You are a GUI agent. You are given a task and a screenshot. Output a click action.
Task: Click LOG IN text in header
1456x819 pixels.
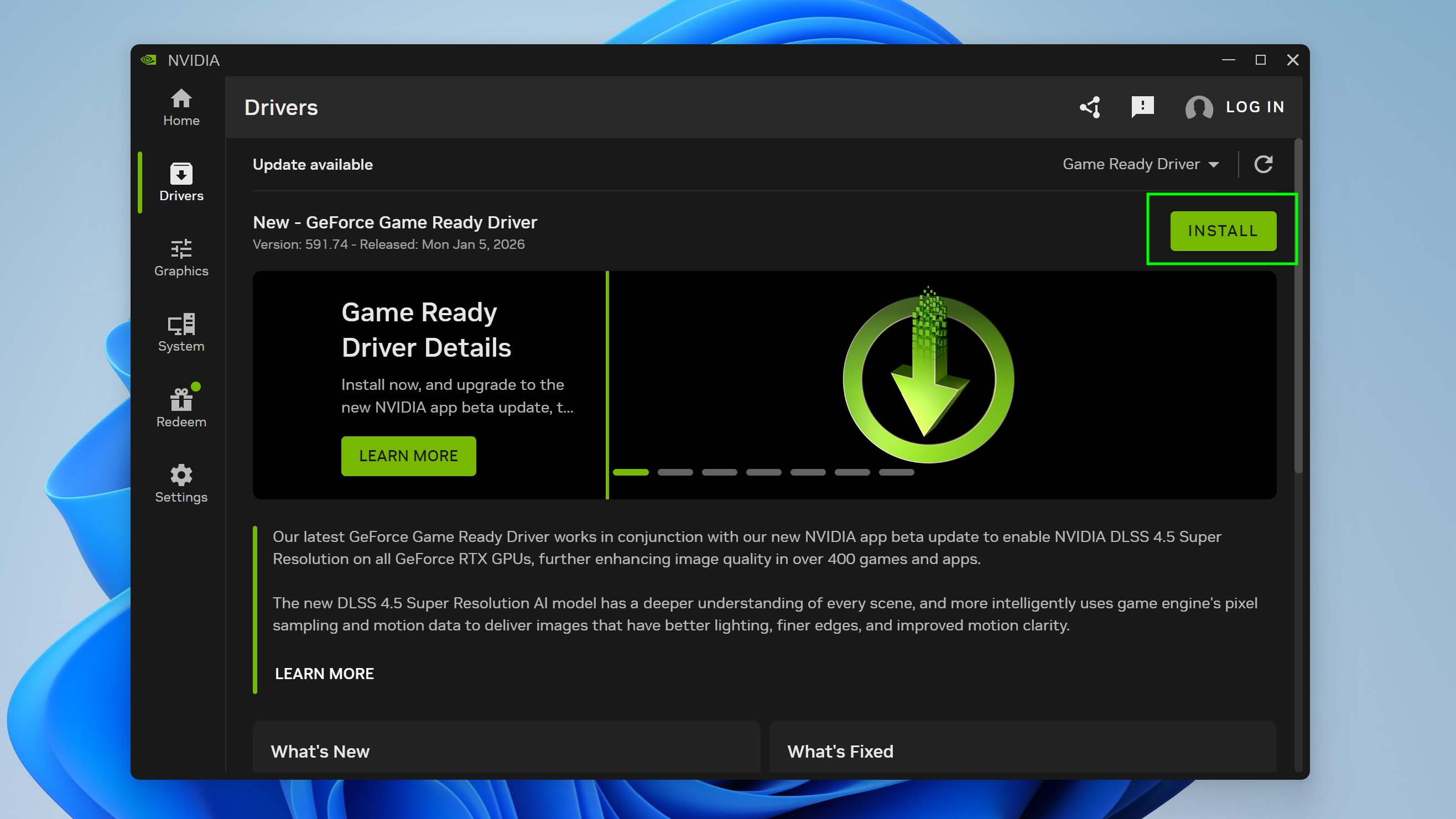click(x=1255, y=107)
